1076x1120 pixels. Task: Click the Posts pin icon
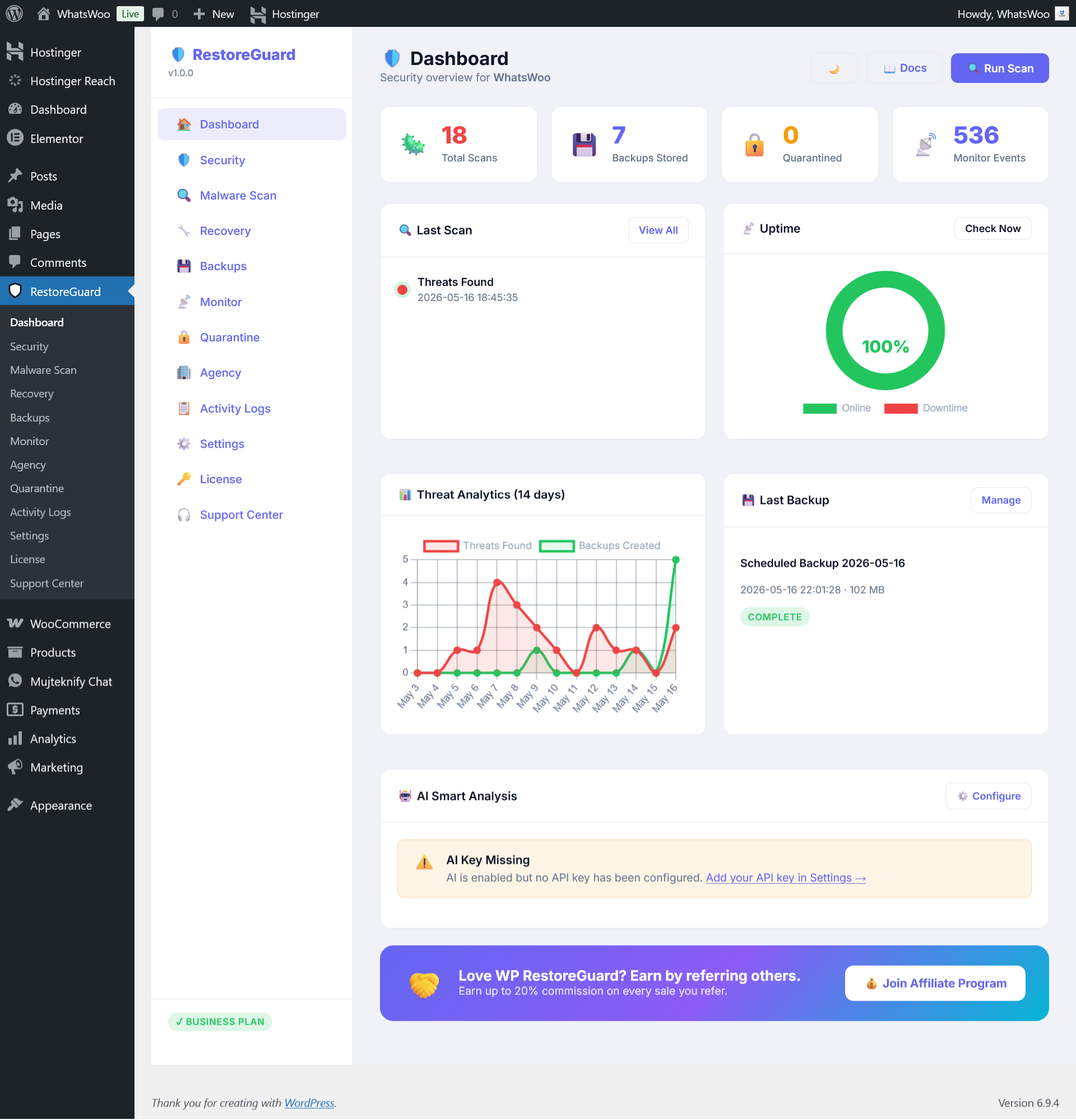16,176
